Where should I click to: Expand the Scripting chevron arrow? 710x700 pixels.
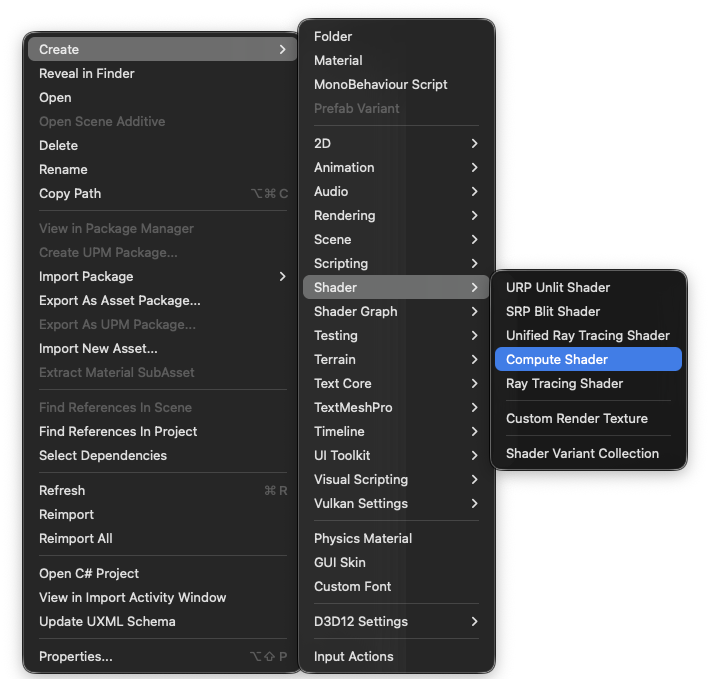coord(474,263)
